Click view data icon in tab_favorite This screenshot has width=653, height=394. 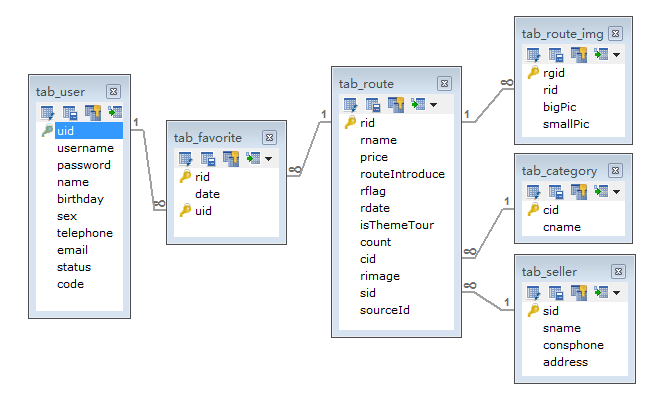(253, 158)
